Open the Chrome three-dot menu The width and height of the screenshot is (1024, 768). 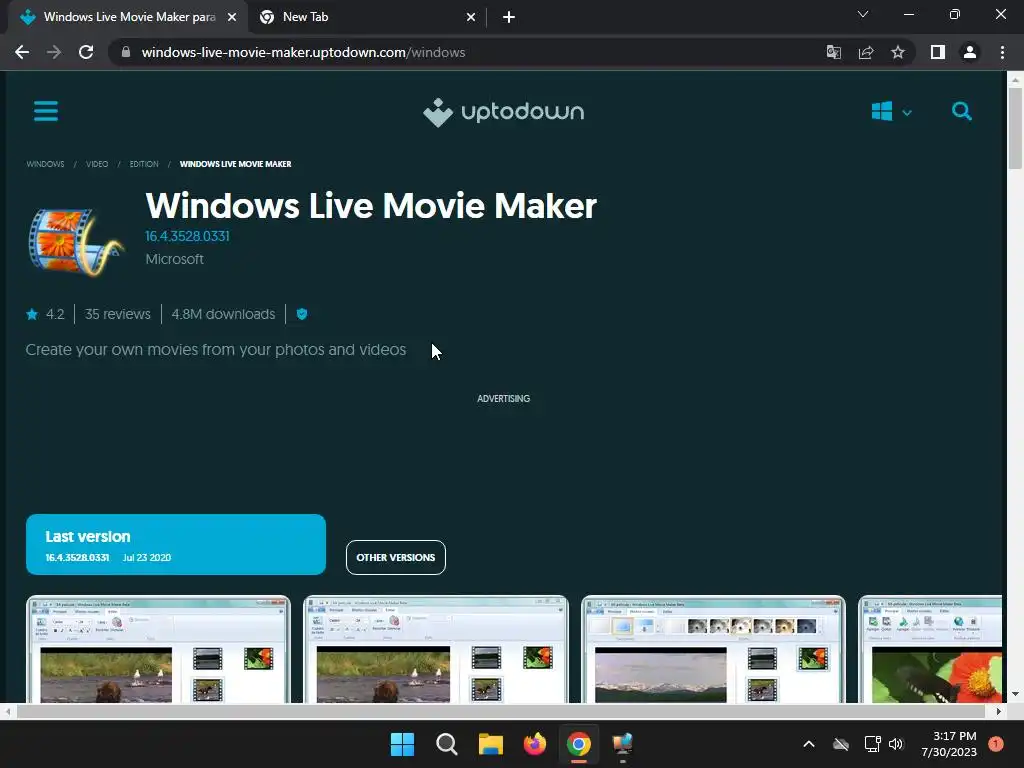pyautogui.click(x=1002, y=52)
